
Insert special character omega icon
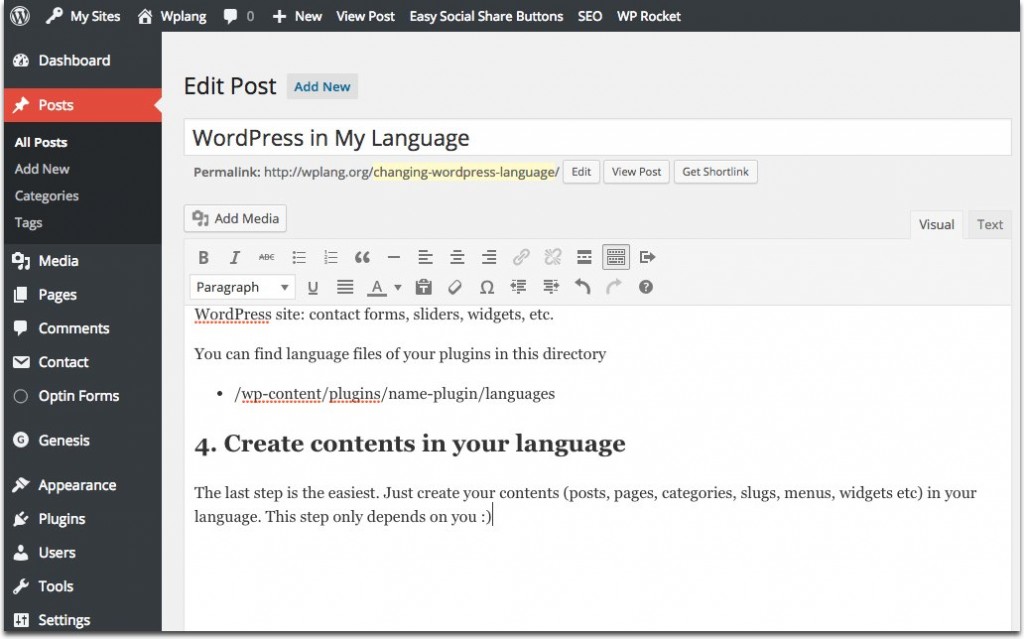click(x=487, y=287)
